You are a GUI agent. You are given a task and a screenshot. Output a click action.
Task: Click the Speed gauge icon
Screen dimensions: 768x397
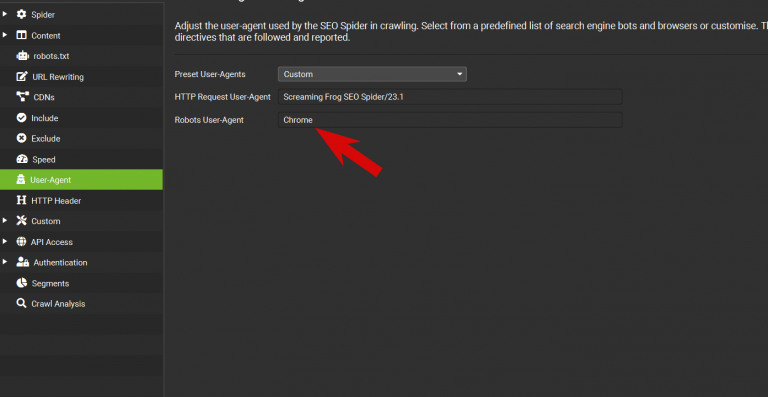22,159
